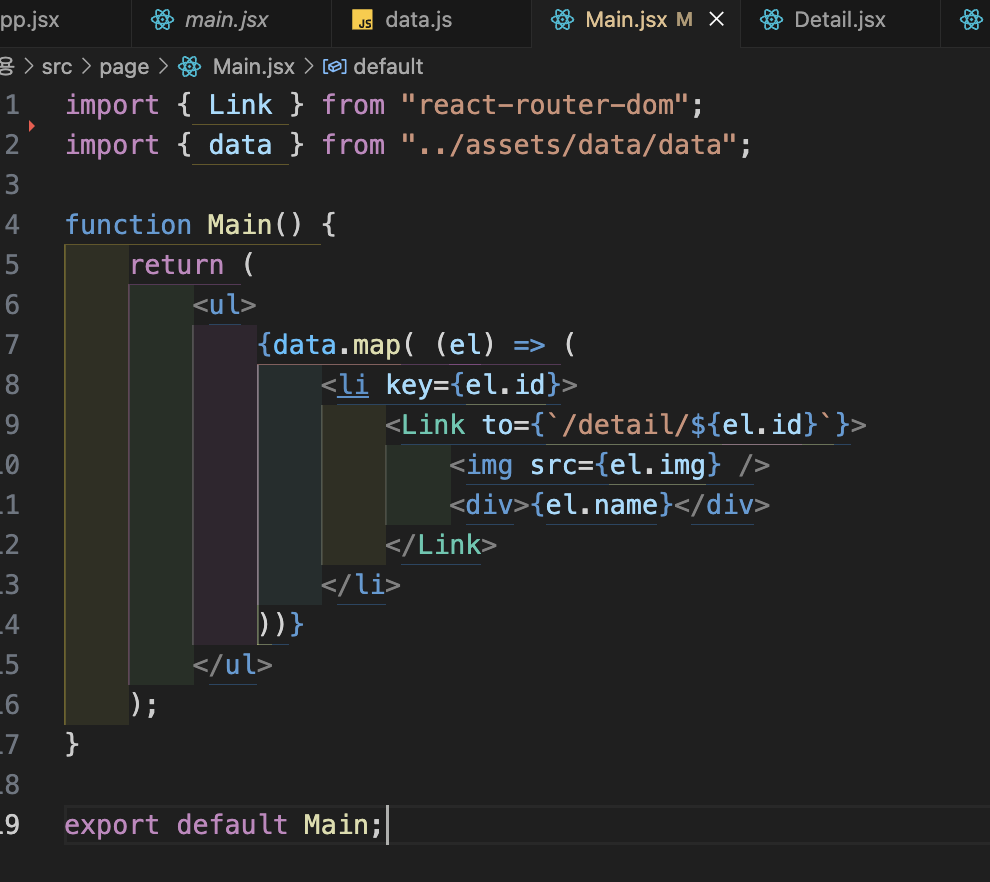This screenshot has width=990, height=882.
Task: Click Main.jsx in the breadcrumb
Action: pos(254,66)
